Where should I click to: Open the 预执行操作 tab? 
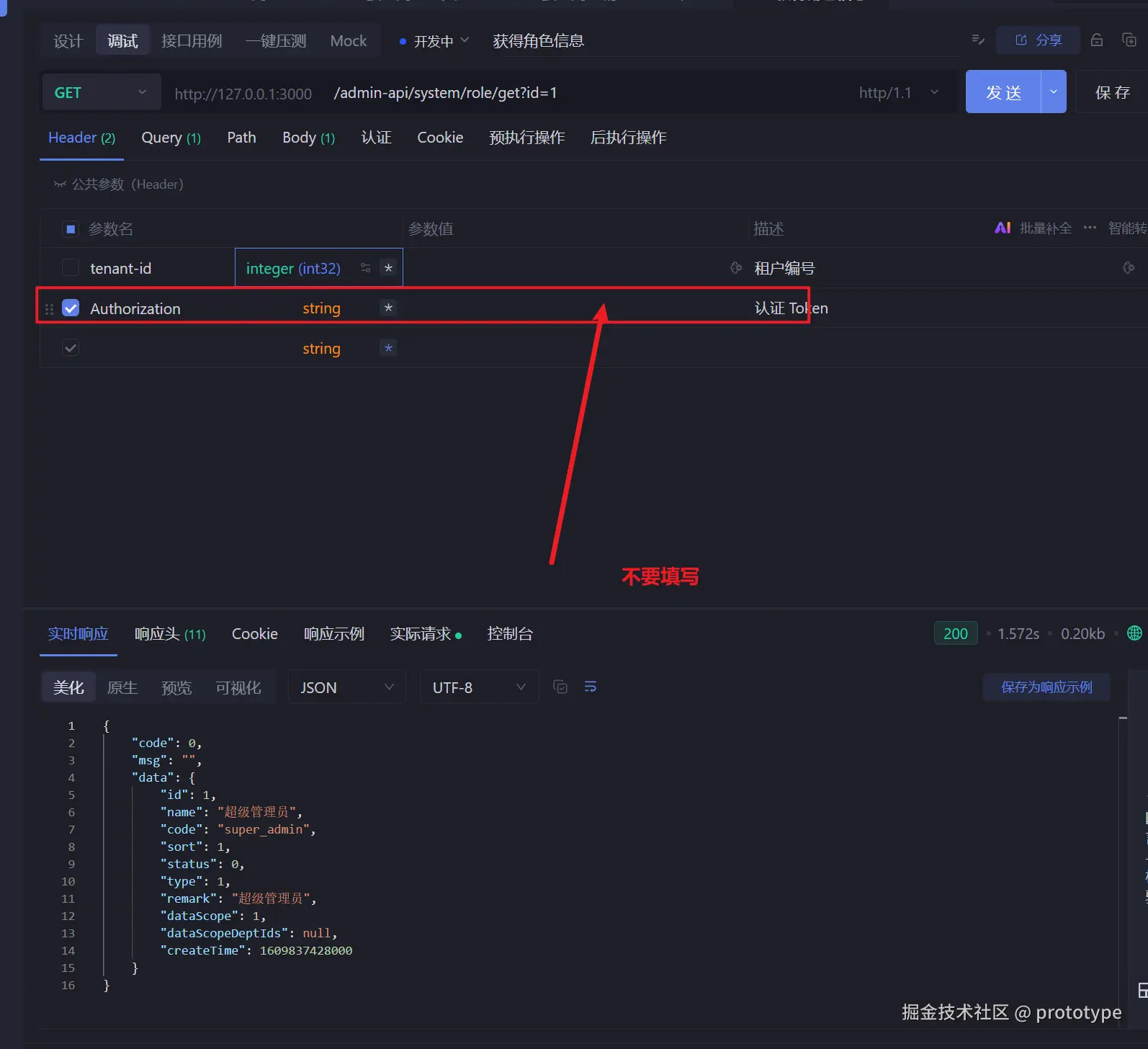[526, 138]
